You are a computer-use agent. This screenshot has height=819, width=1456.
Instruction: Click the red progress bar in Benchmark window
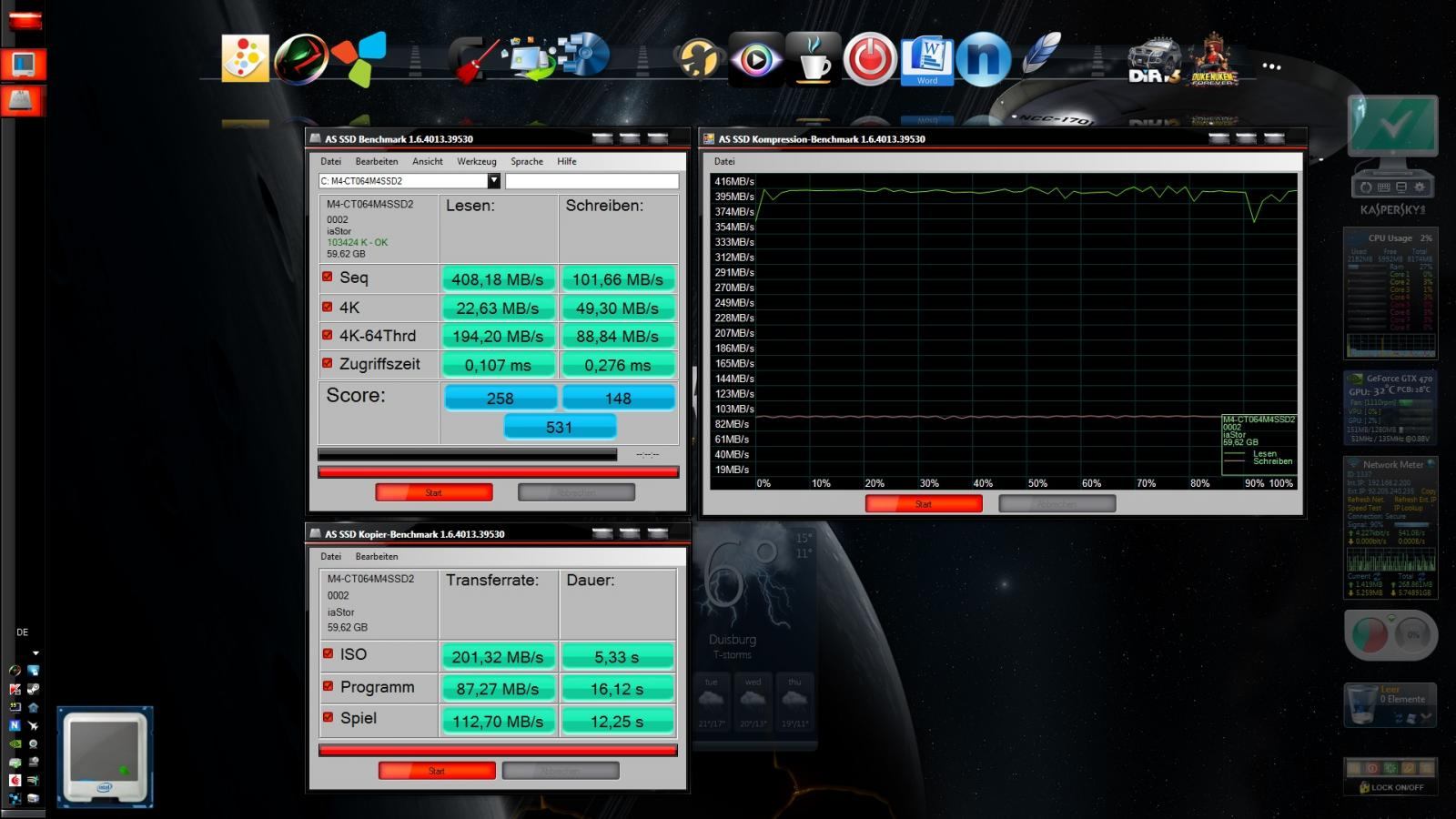click(x=498, y=471)
